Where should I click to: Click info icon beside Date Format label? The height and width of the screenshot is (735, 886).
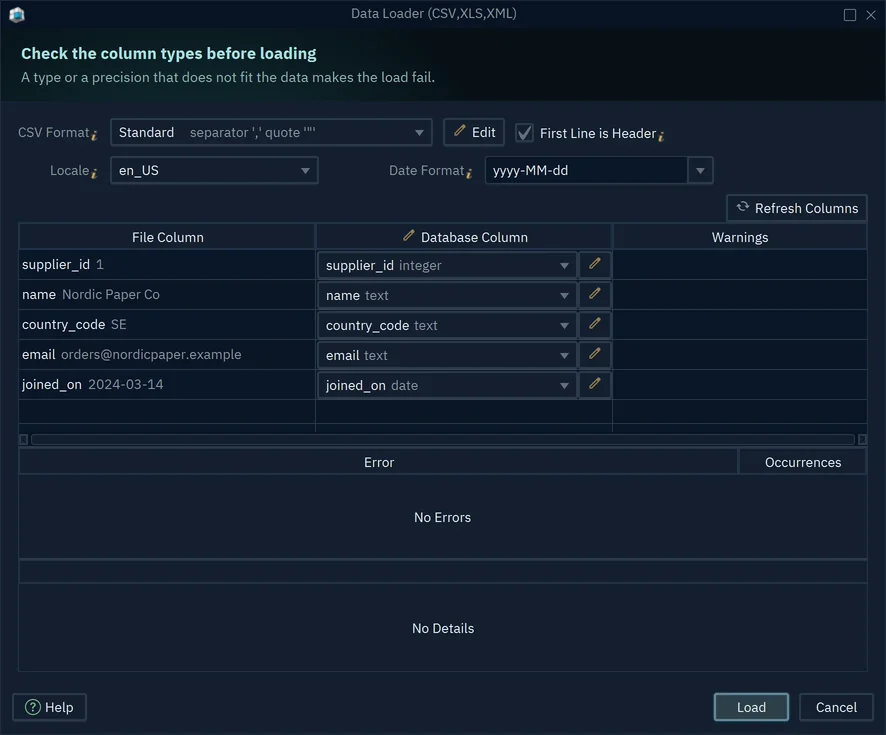(x=469, y=173)
